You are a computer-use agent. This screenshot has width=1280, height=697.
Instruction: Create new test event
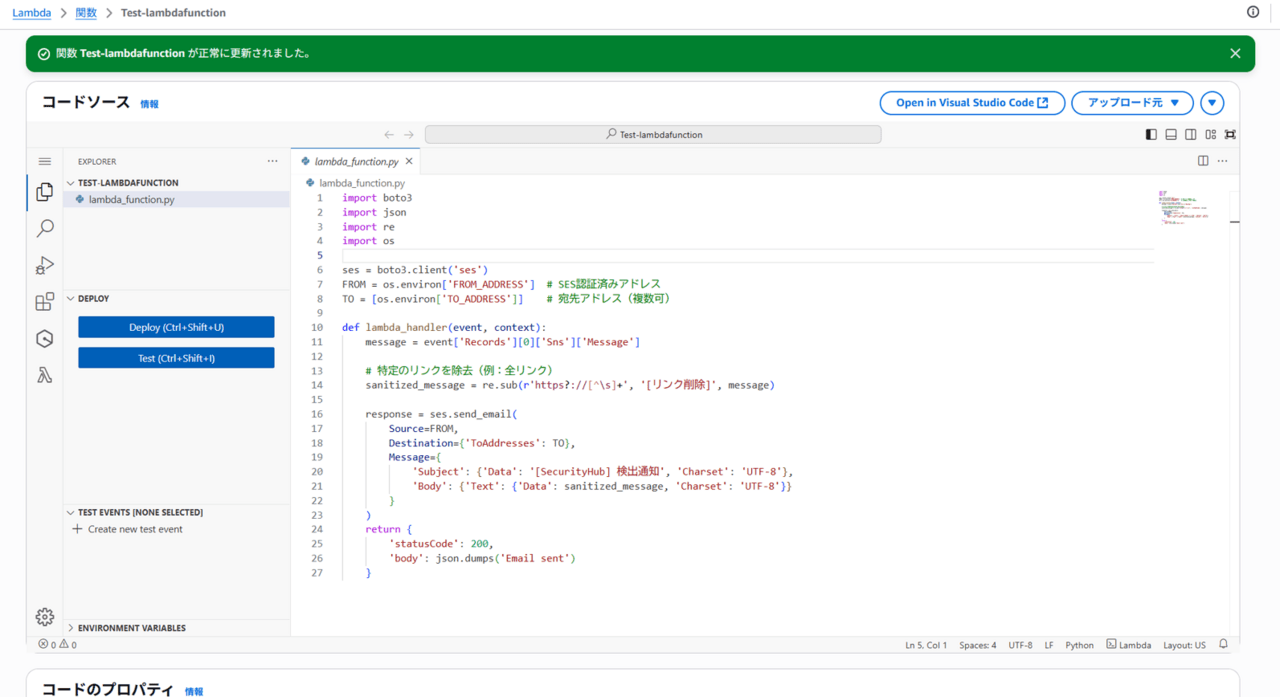tap(127, 529)
